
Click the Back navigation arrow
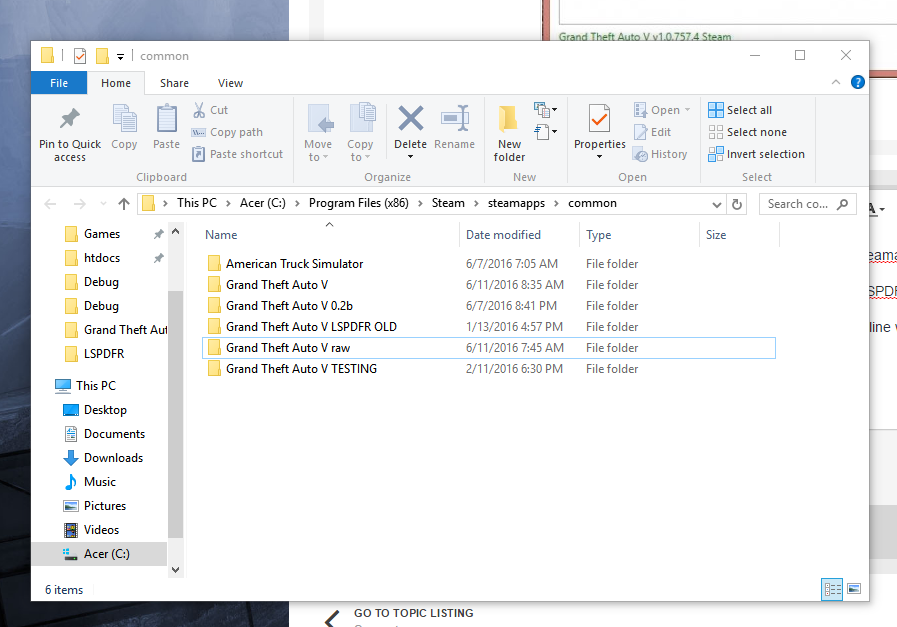(x=50, y=204)
